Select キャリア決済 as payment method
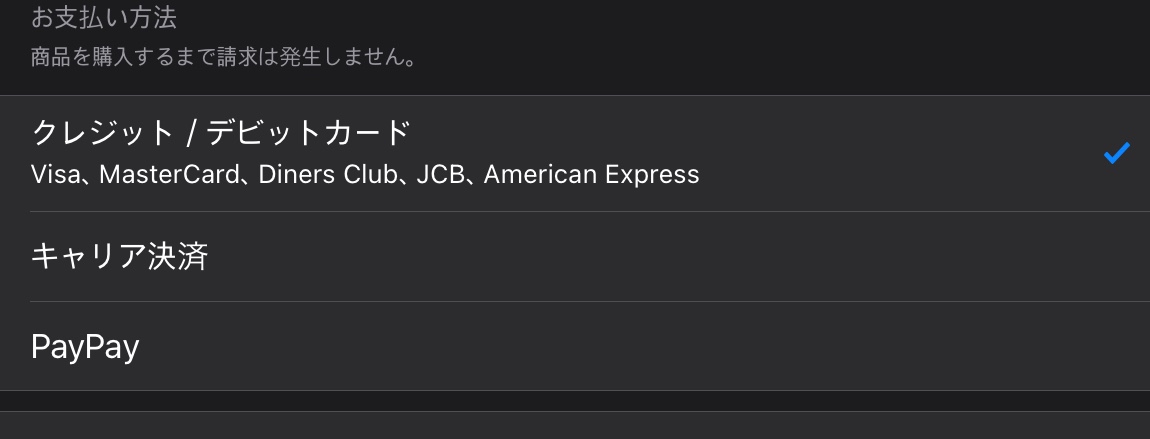The image size is (1150, 439). point(119,257)
